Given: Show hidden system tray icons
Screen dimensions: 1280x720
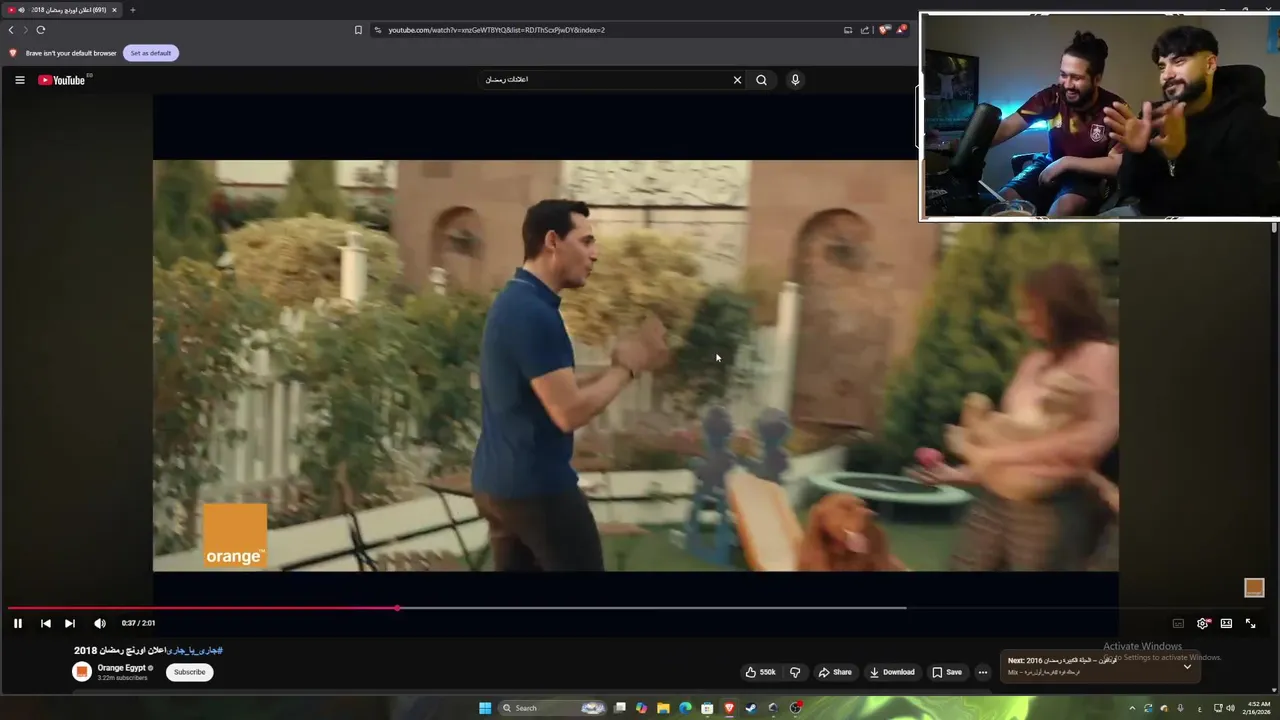Looking at the screenshot, I should click(x=1132, y=708).
